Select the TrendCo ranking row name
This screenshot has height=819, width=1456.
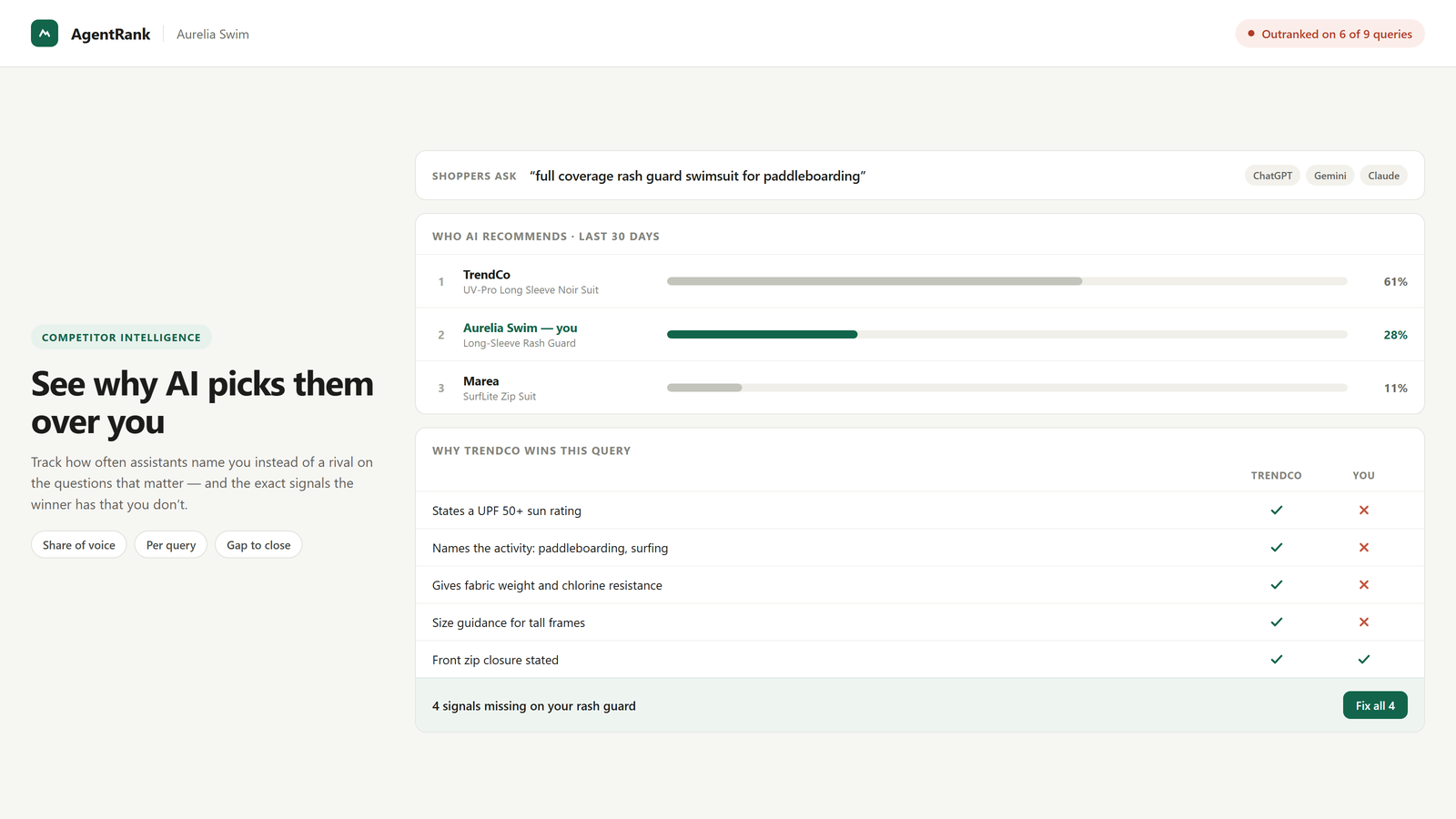pyautogui.click(x=487, y=275)
